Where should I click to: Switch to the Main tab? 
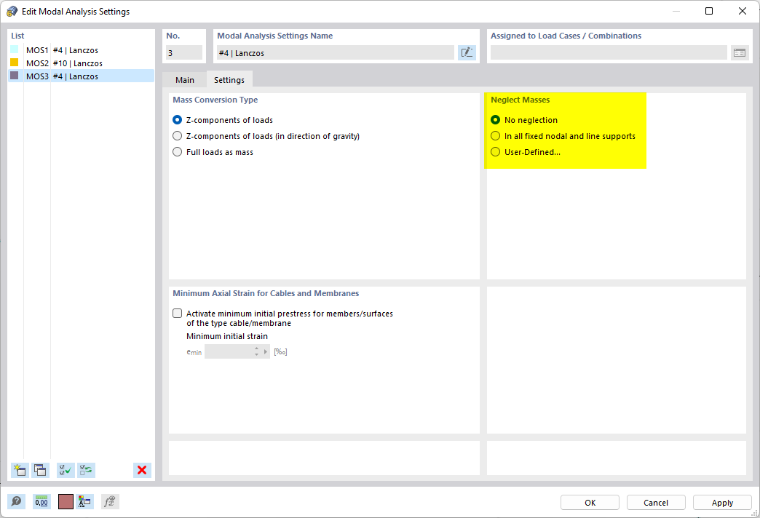[185, 80]
